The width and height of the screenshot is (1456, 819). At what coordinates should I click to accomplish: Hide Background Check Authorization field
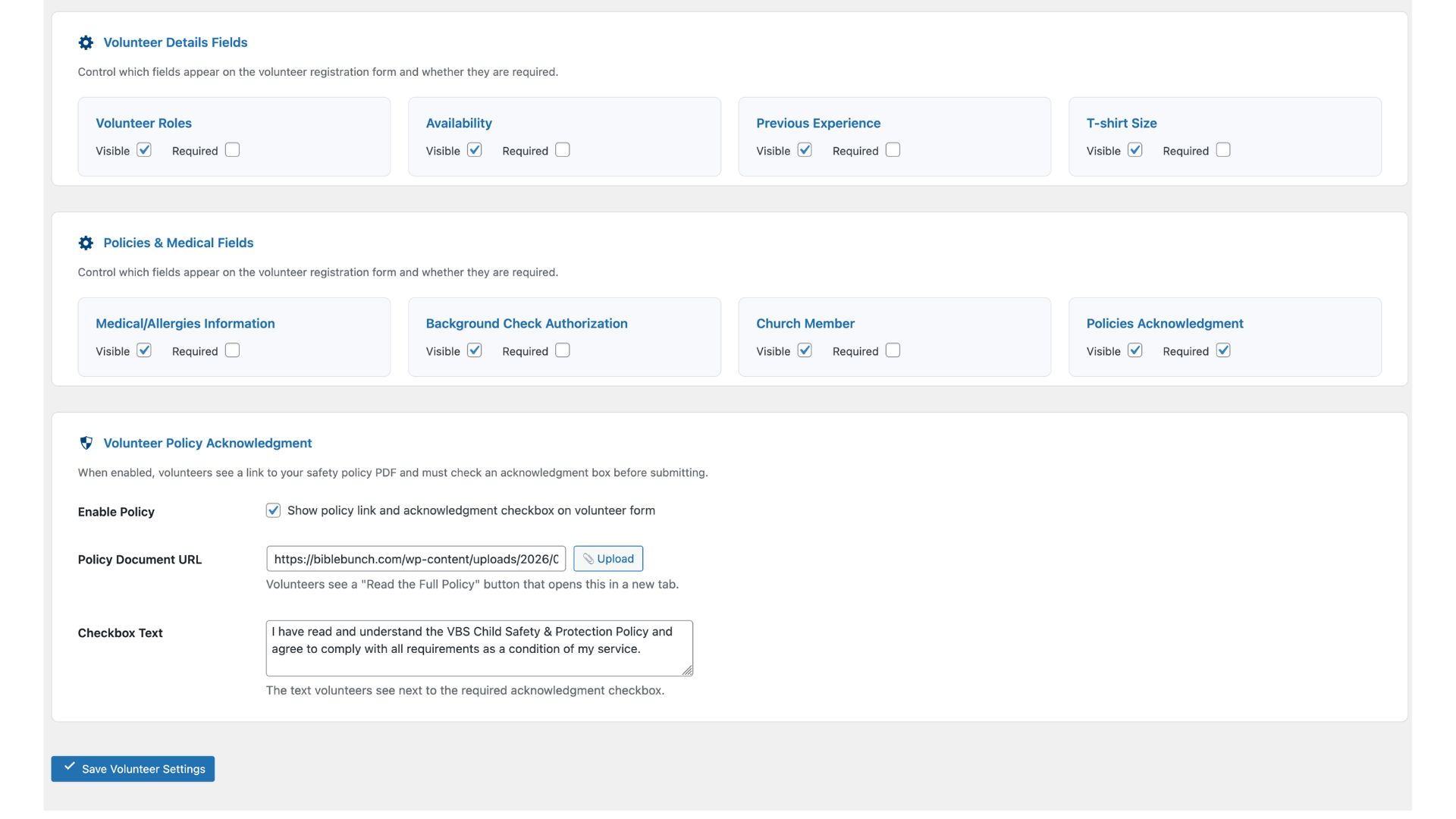pos(475,350)
